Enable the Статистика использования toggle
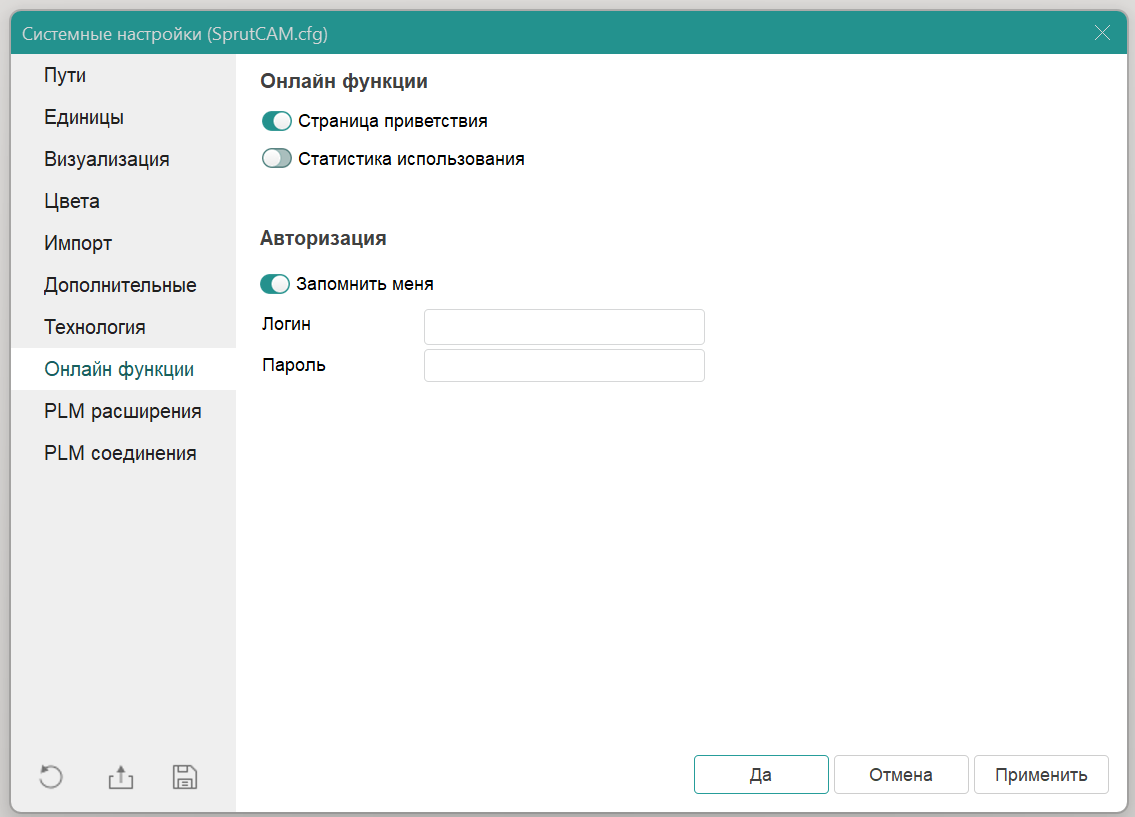Screen dimensions: 1135x817 click(x=276, y=158)
